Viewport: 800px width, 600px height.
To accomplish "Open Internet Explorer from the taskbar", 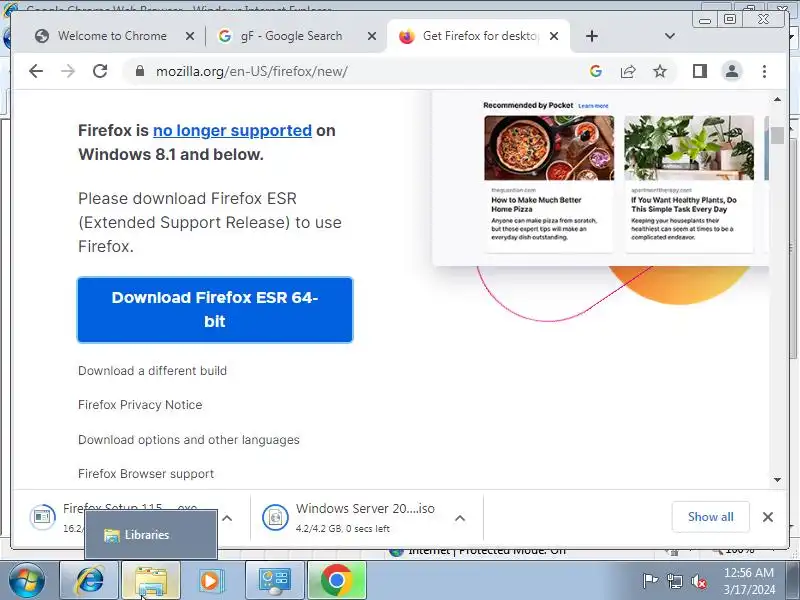I will click(x=89, y=580).
